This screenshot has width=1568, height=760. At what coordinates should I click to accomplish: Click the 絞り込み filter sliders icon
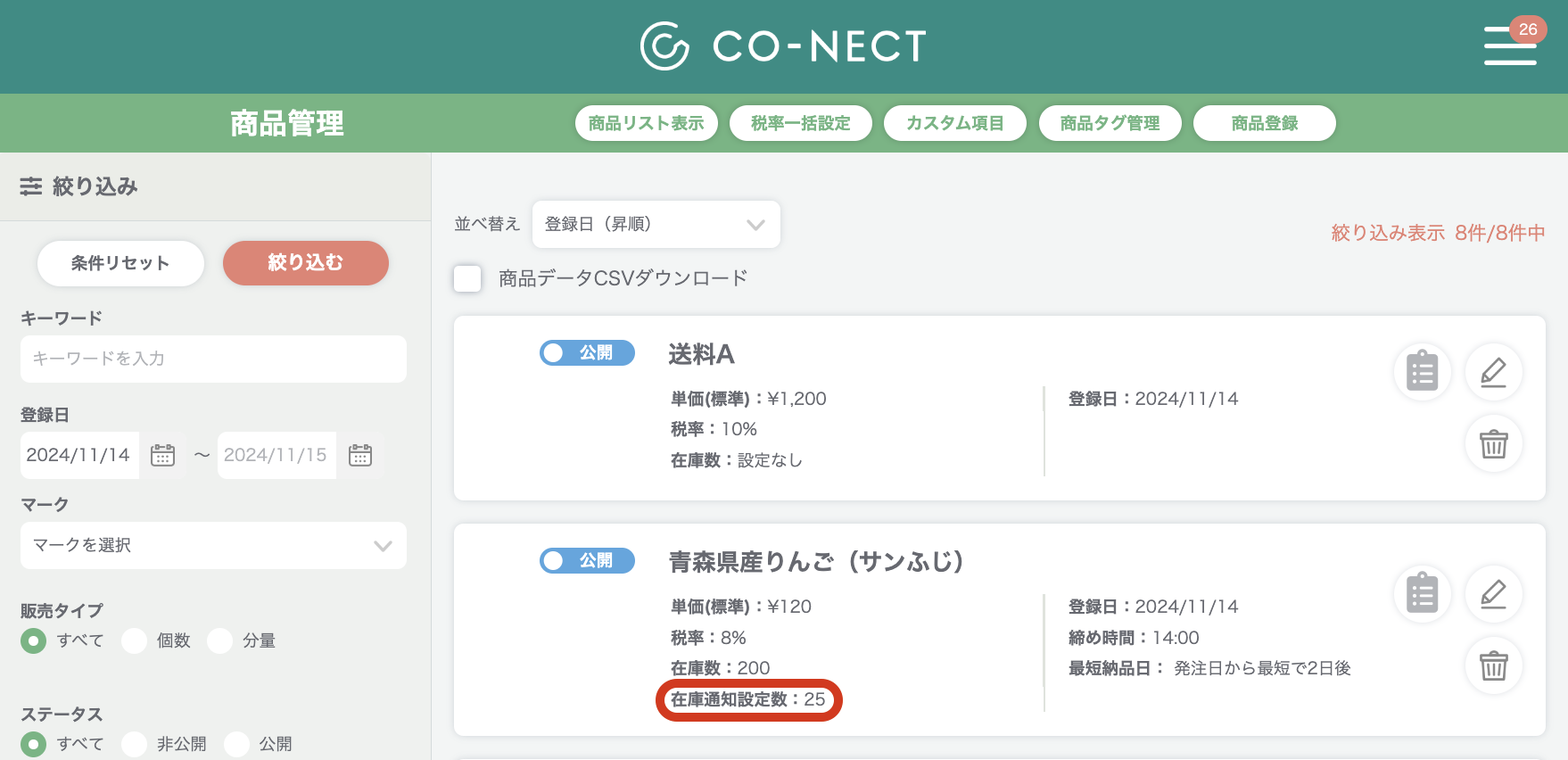[x=31, y=186]
